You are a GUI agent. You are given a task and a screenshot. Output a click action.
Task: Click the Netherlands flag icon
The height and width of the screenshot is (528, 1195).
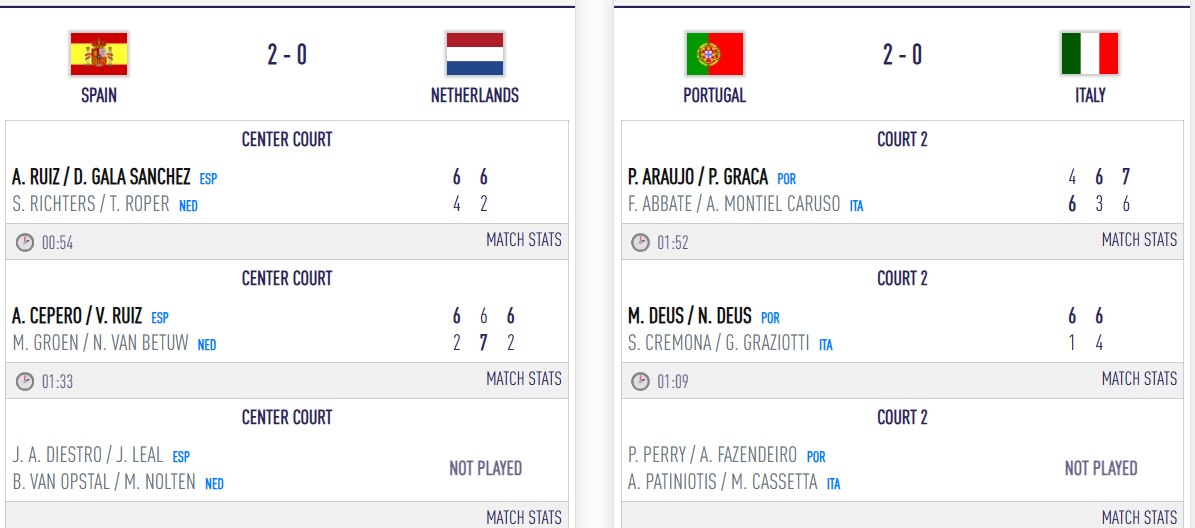pyautogui.click(x=475, y=54)
